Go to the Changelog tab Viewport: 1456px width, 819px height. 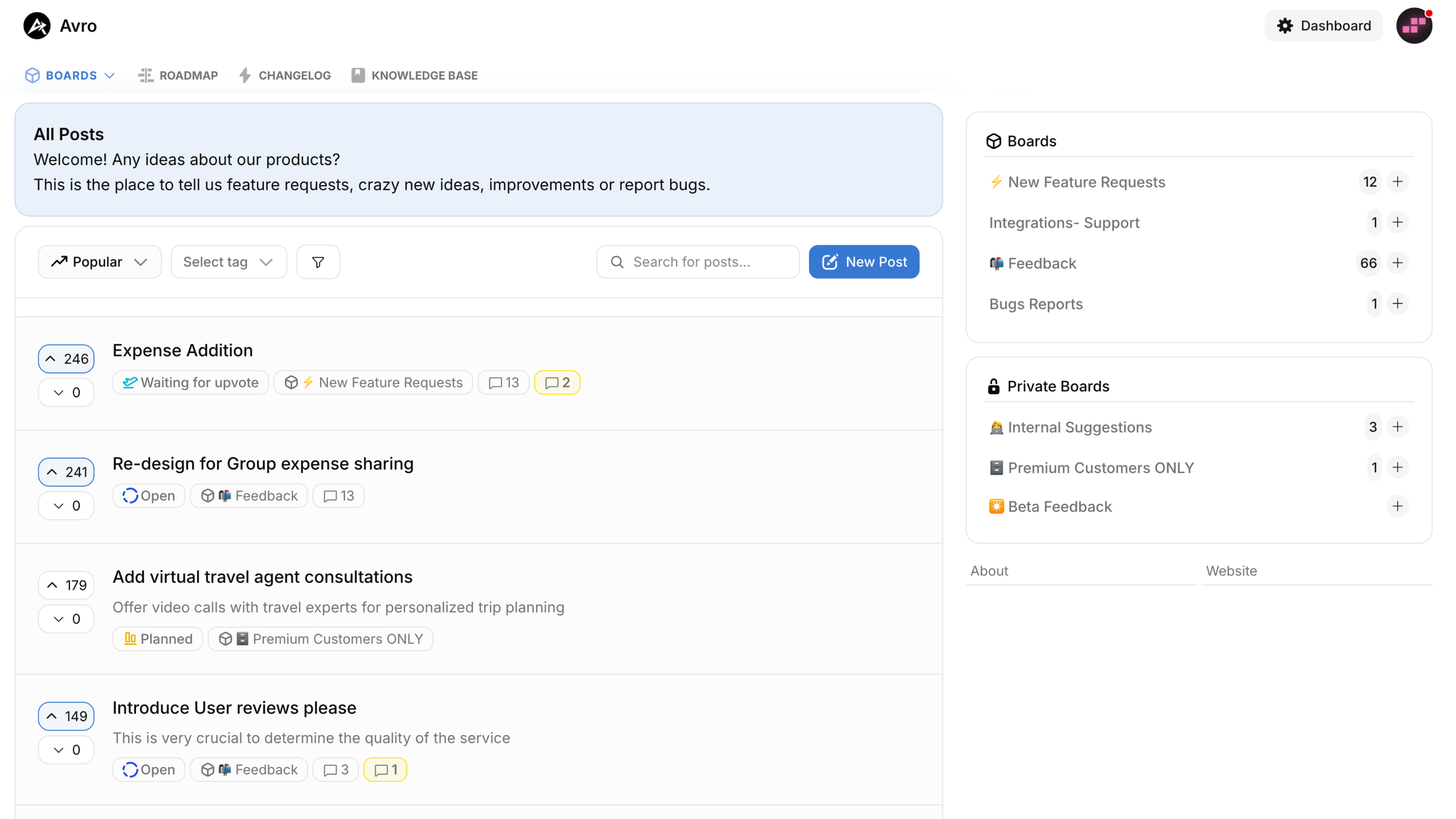[x=285, y=75]
